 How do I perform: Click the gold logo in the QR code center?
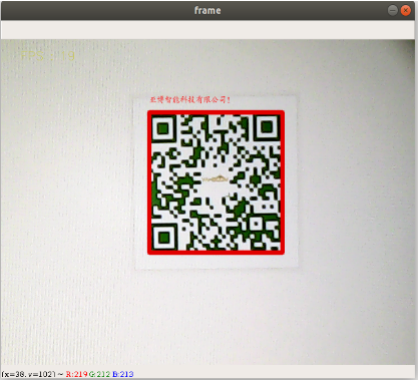pyautogui.click(x=215, y=179)
